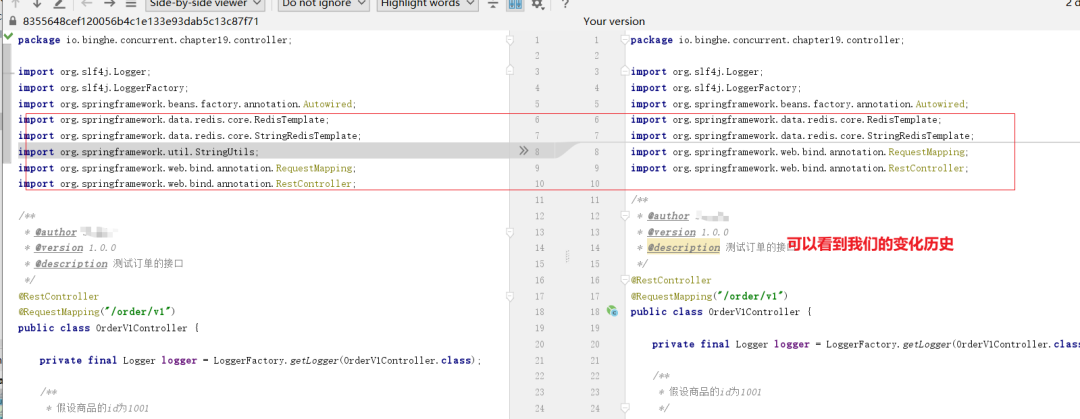Click the class gutter icon on line 18

(611, 311)
